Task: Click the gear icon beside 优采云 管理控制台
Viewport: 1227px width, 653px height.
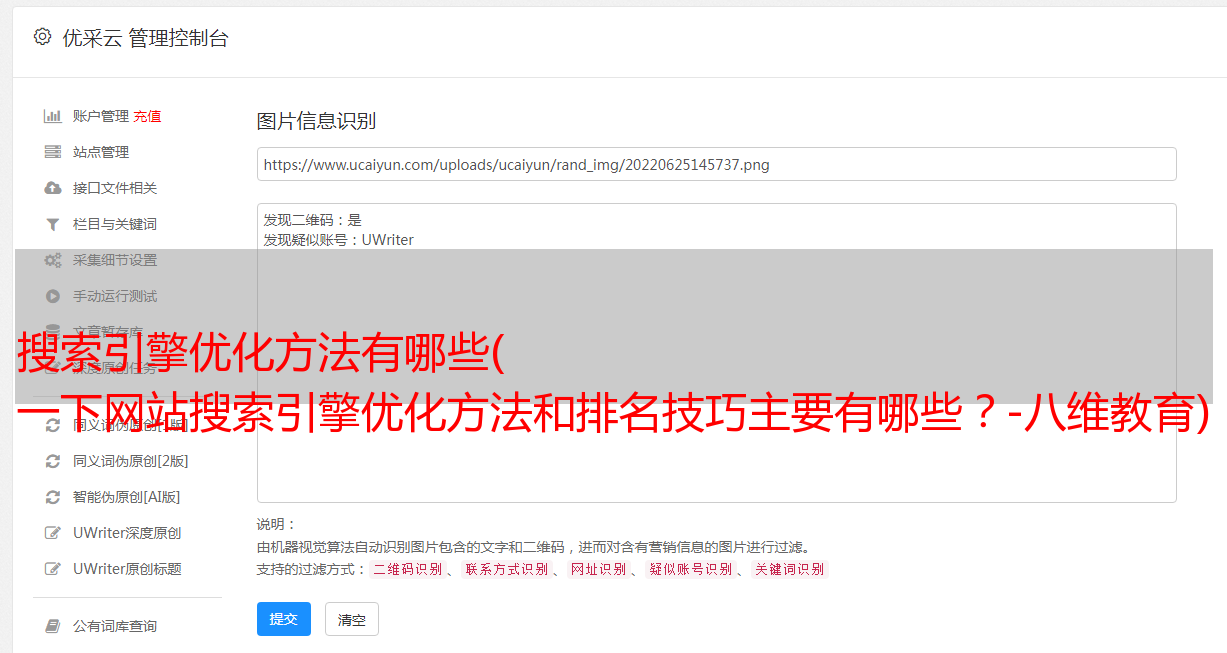Action: tap(42, 38)
